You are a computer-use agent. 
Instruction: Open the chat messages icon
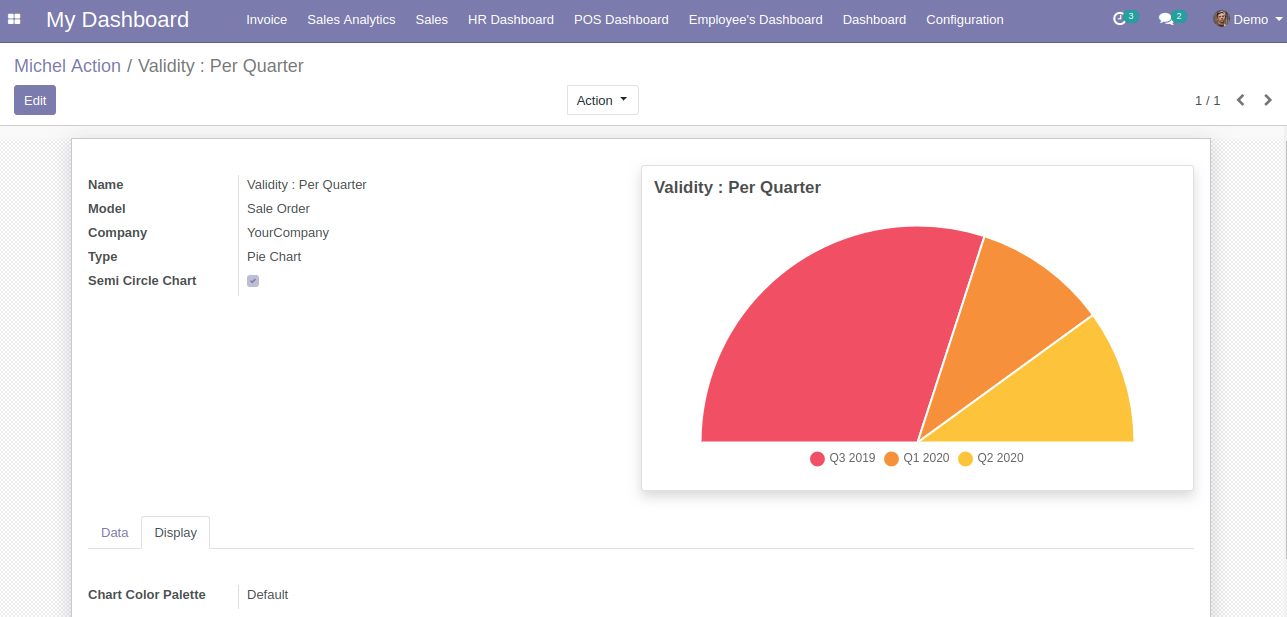coord(1165,19)
